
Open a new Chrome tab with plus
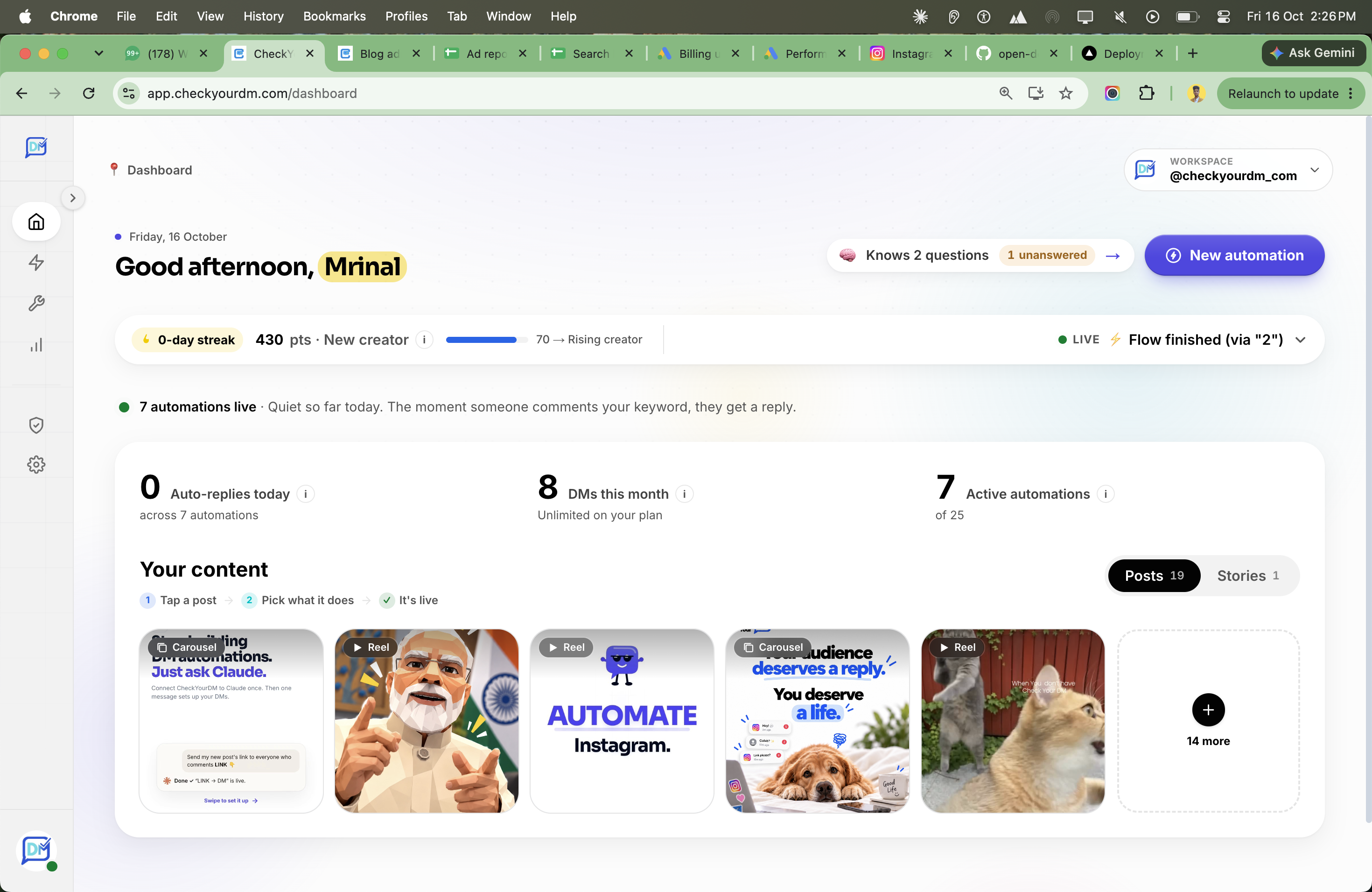(x=1193, y=54)
